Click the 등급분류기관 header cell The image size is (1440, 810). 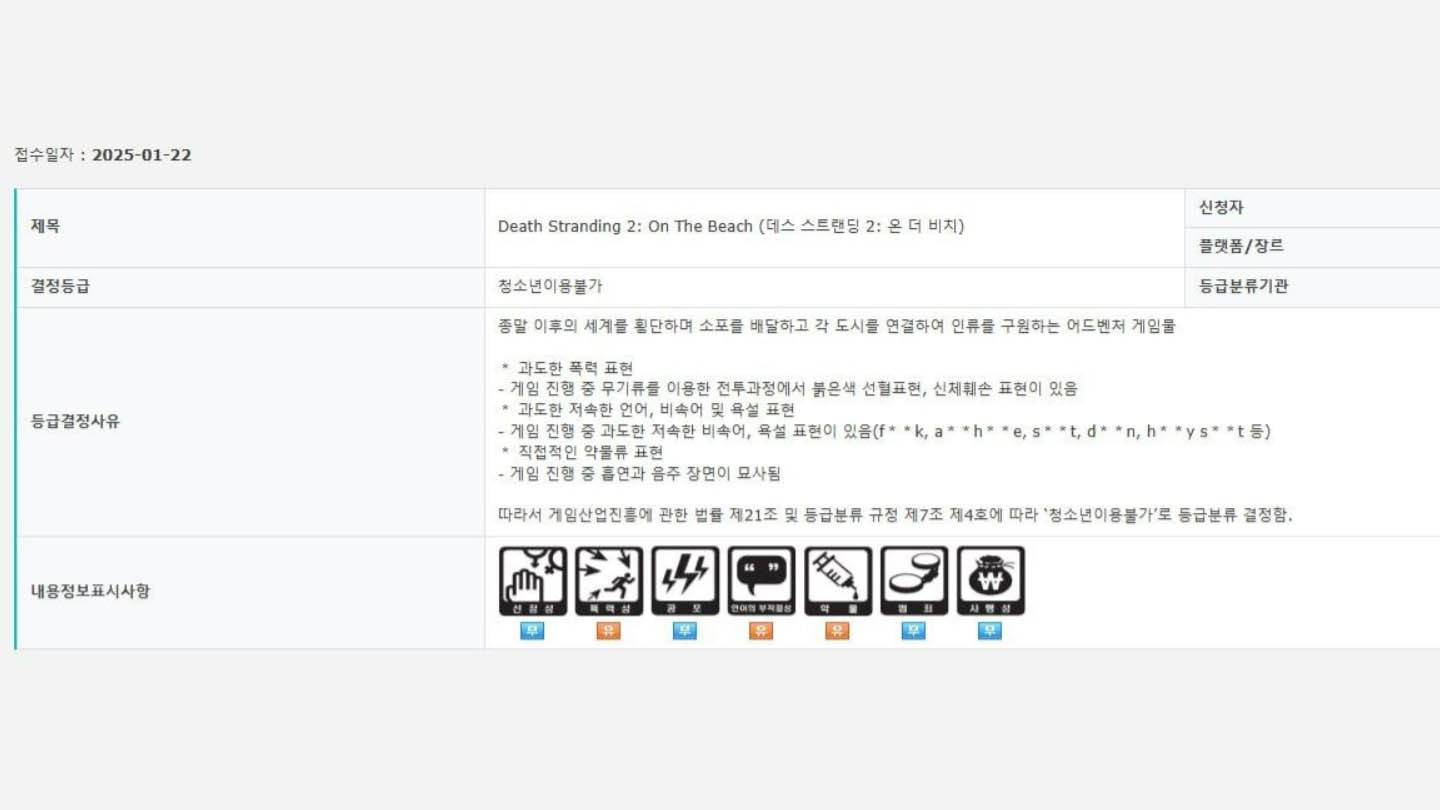pos(1312,287)
